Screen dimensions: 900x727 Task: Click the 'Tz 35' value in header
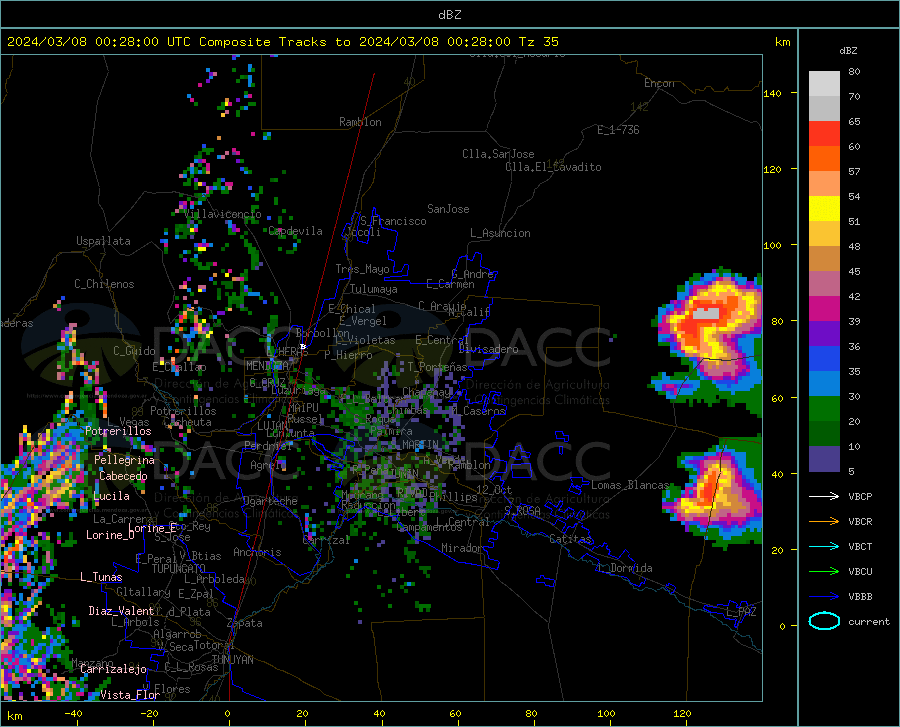pos(539,42)
